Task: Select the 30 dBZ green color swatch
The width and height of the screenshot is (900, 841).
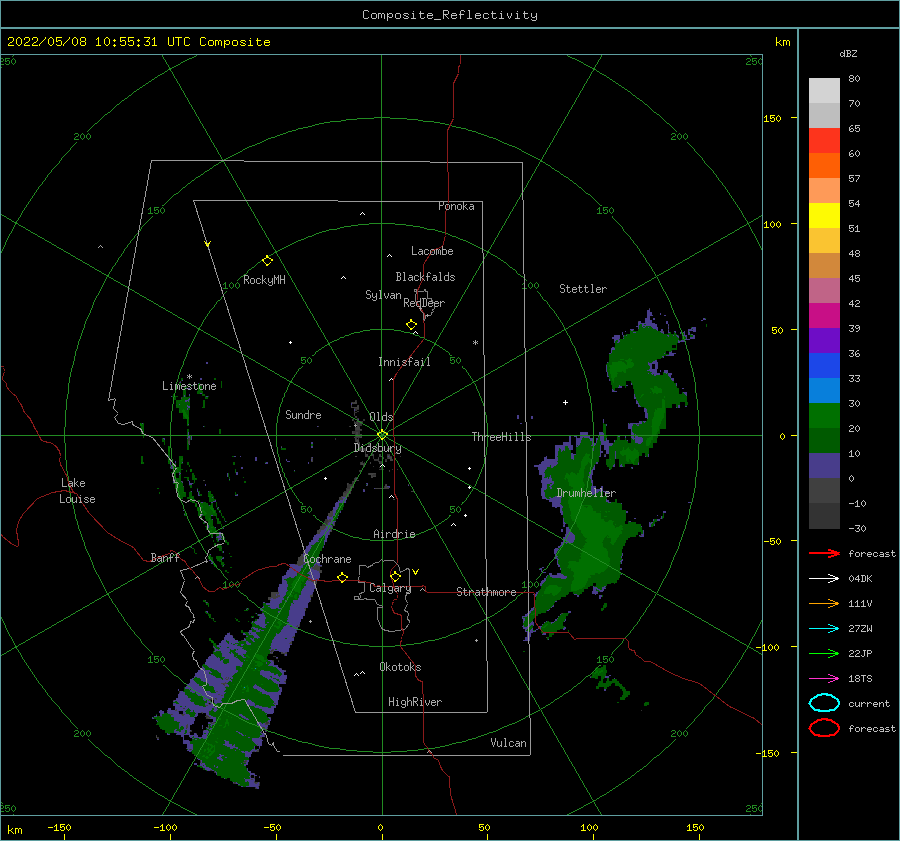Action: coord(824,415)
